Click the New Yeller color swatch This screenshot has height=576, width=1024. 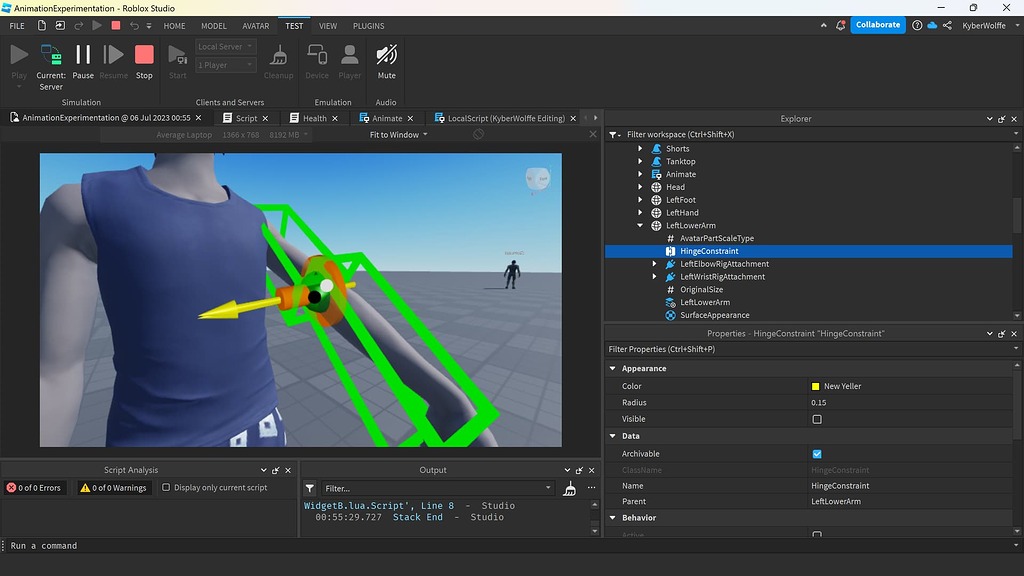(x=818, y=385)
